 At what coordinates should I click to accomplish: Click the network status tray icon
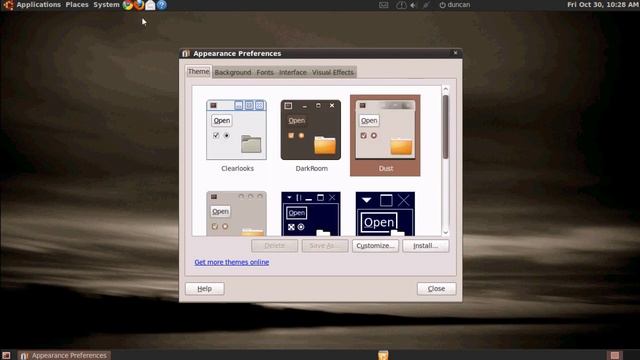pos(427,5)
